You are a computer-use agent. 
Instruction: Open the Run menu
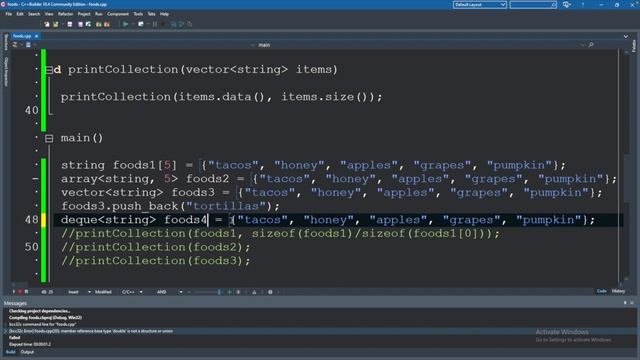pos(99,14)
